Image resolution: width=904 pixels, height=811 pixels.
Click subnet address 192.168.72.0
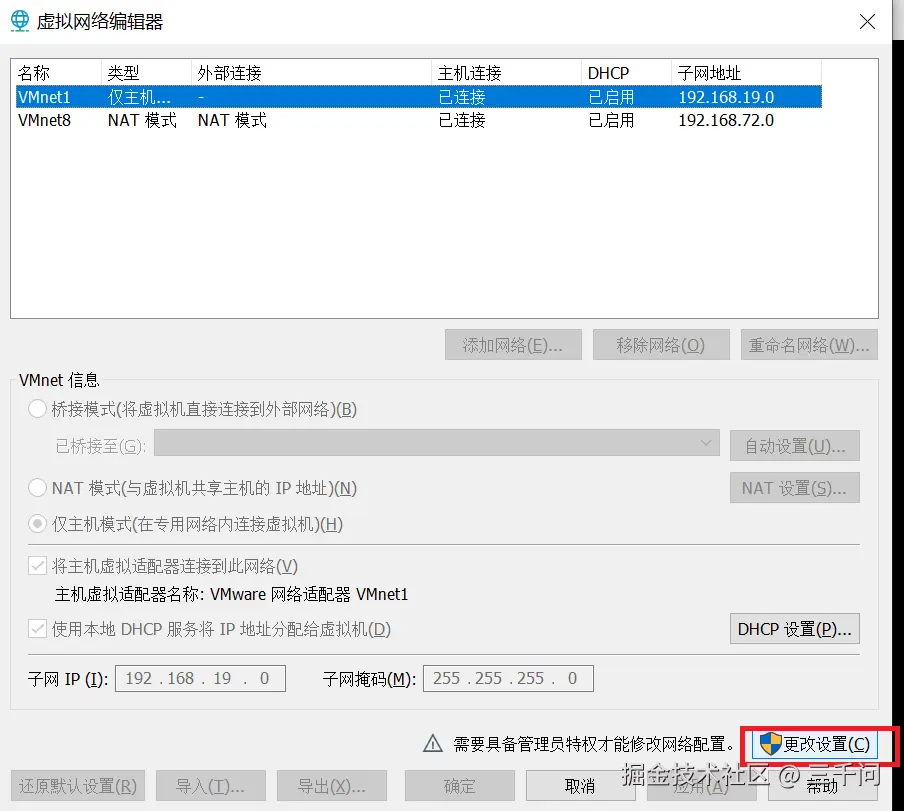point(725,120)
